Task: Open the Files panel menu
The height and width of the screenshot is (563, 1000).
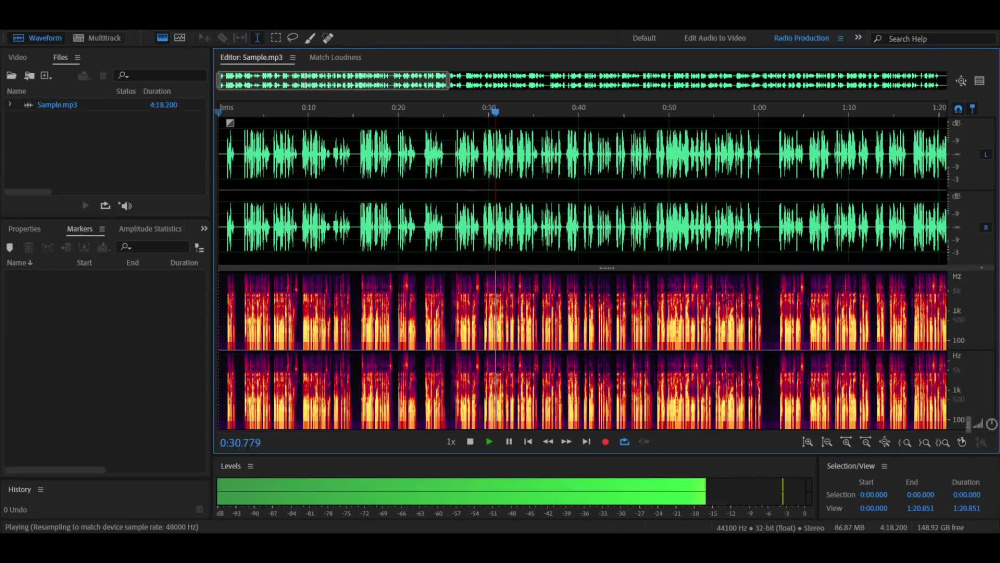Action: (x=77, y=57)
